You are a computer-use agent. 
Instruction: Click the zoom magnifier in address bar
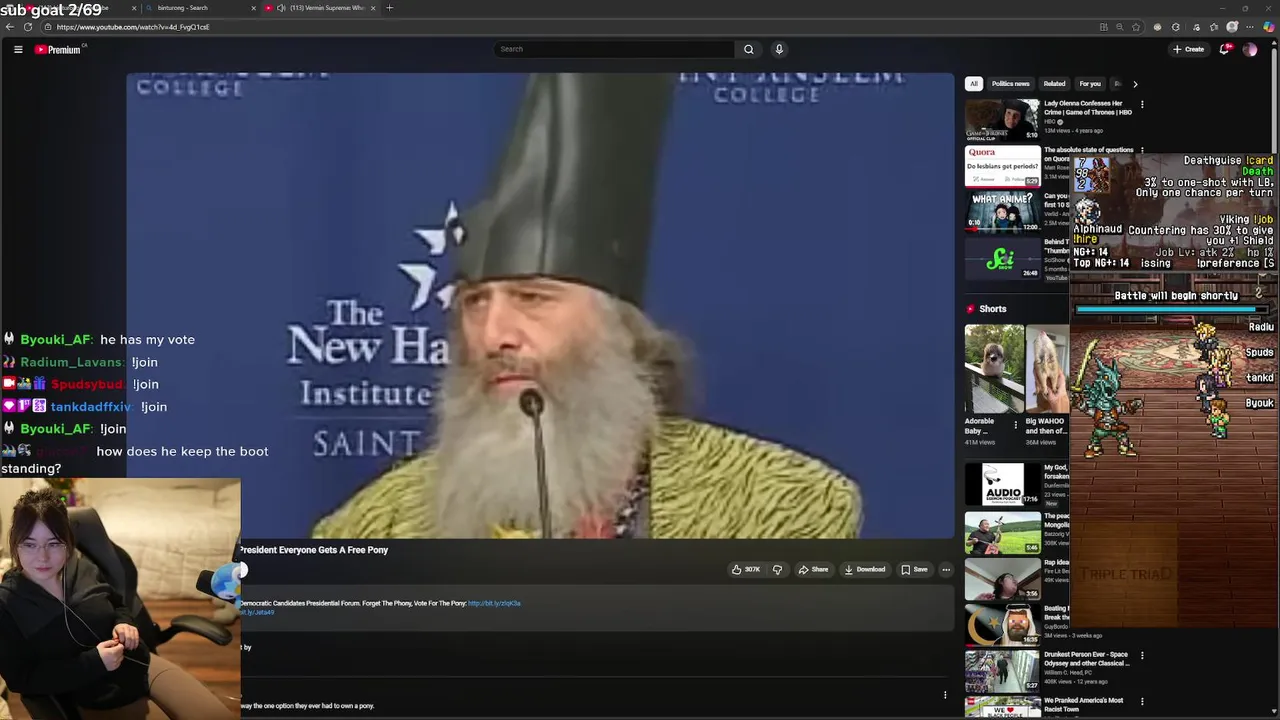pyautogui.click(x=1119, y=27)
